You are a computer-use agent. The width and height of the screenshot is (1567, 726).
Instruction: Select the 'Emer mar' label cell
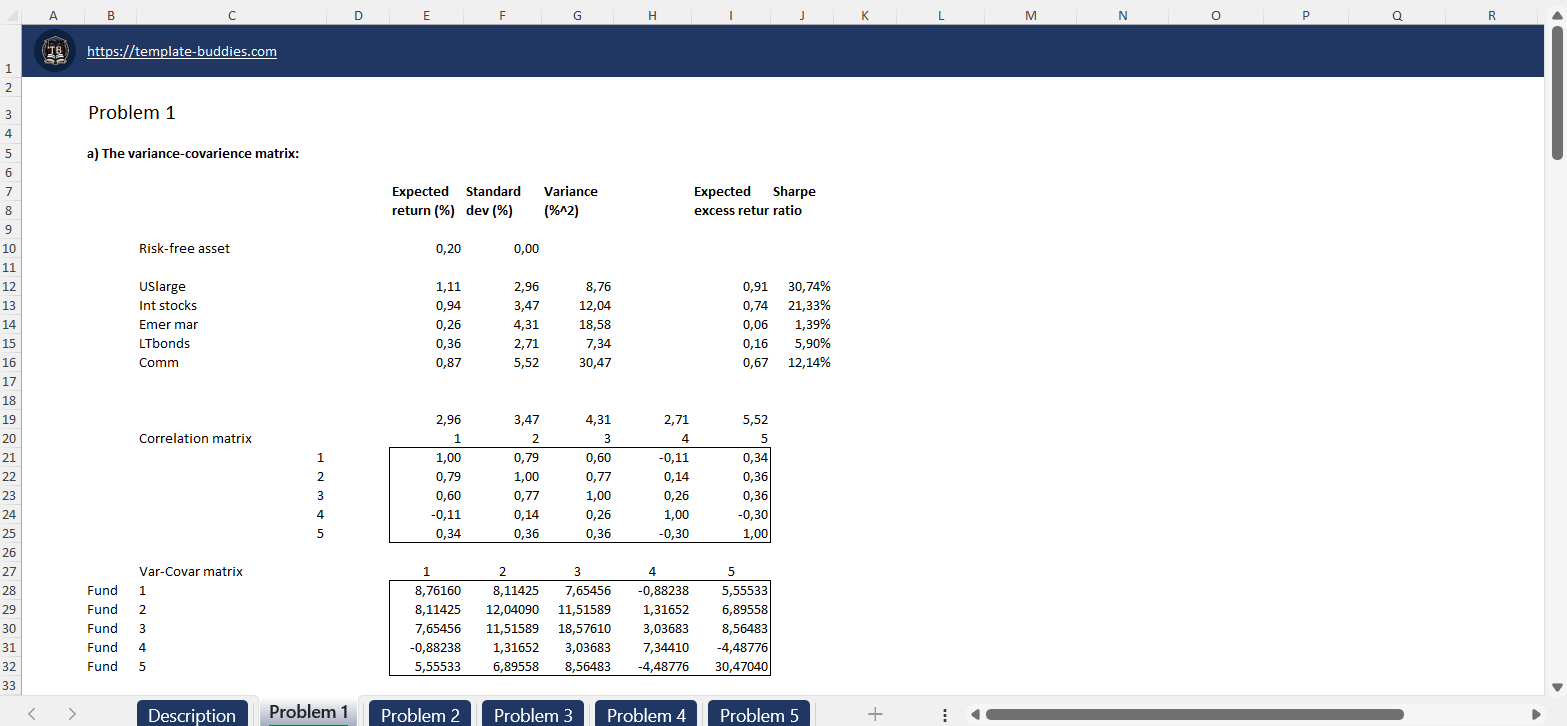[x=168, y=325]
